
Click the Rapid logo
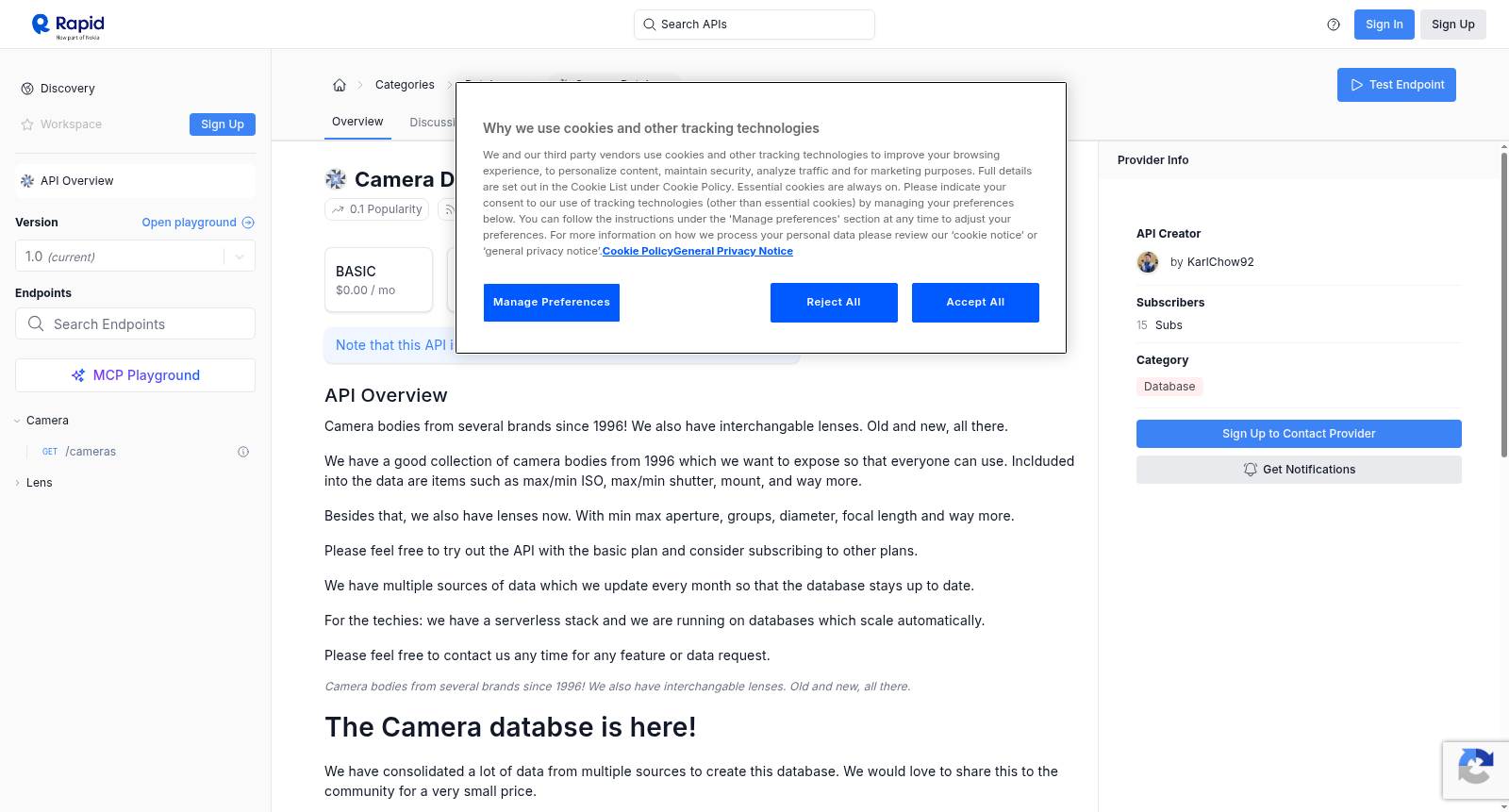click(x=68, y=25)
